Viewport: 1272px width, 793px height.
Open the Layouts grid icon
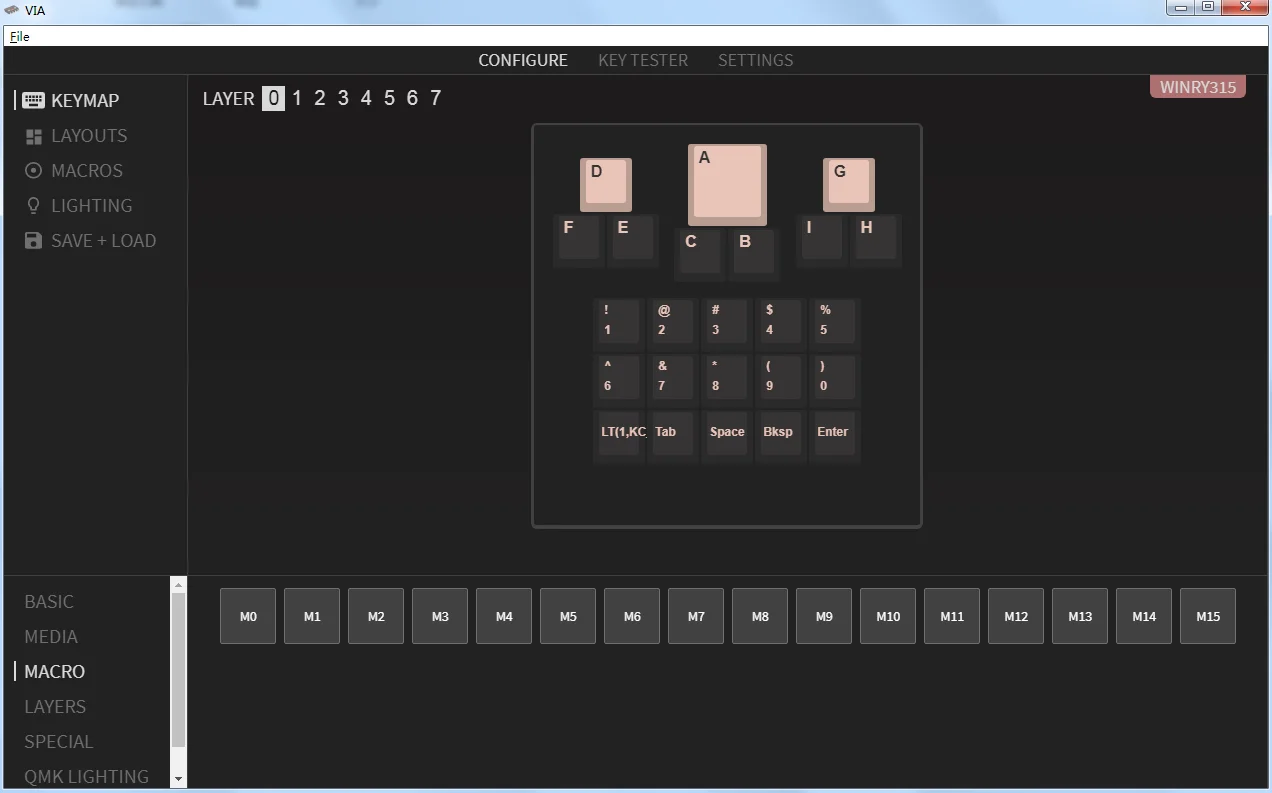[34, 136]
